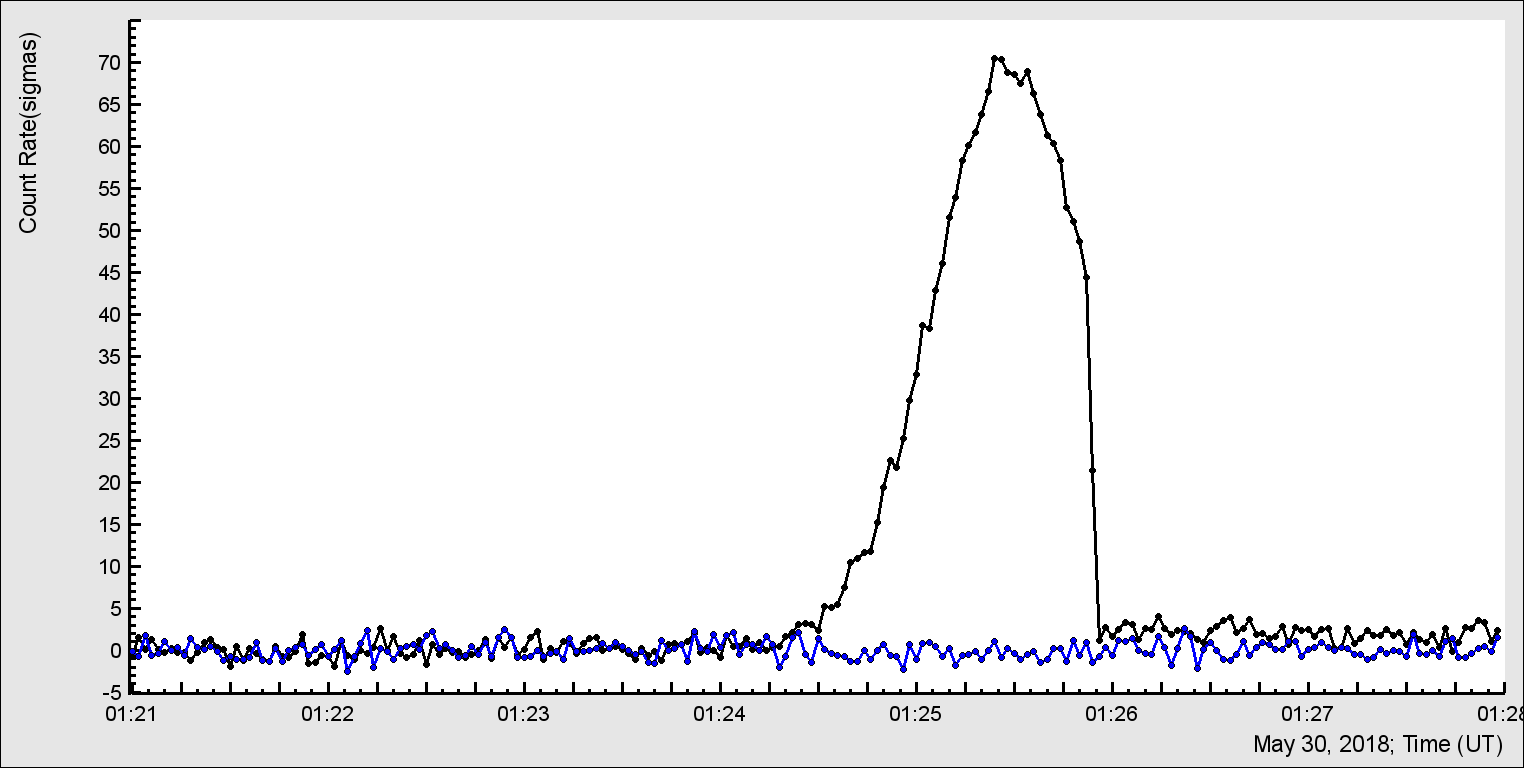Click the 40 y-axis tick label

[110, 315]
